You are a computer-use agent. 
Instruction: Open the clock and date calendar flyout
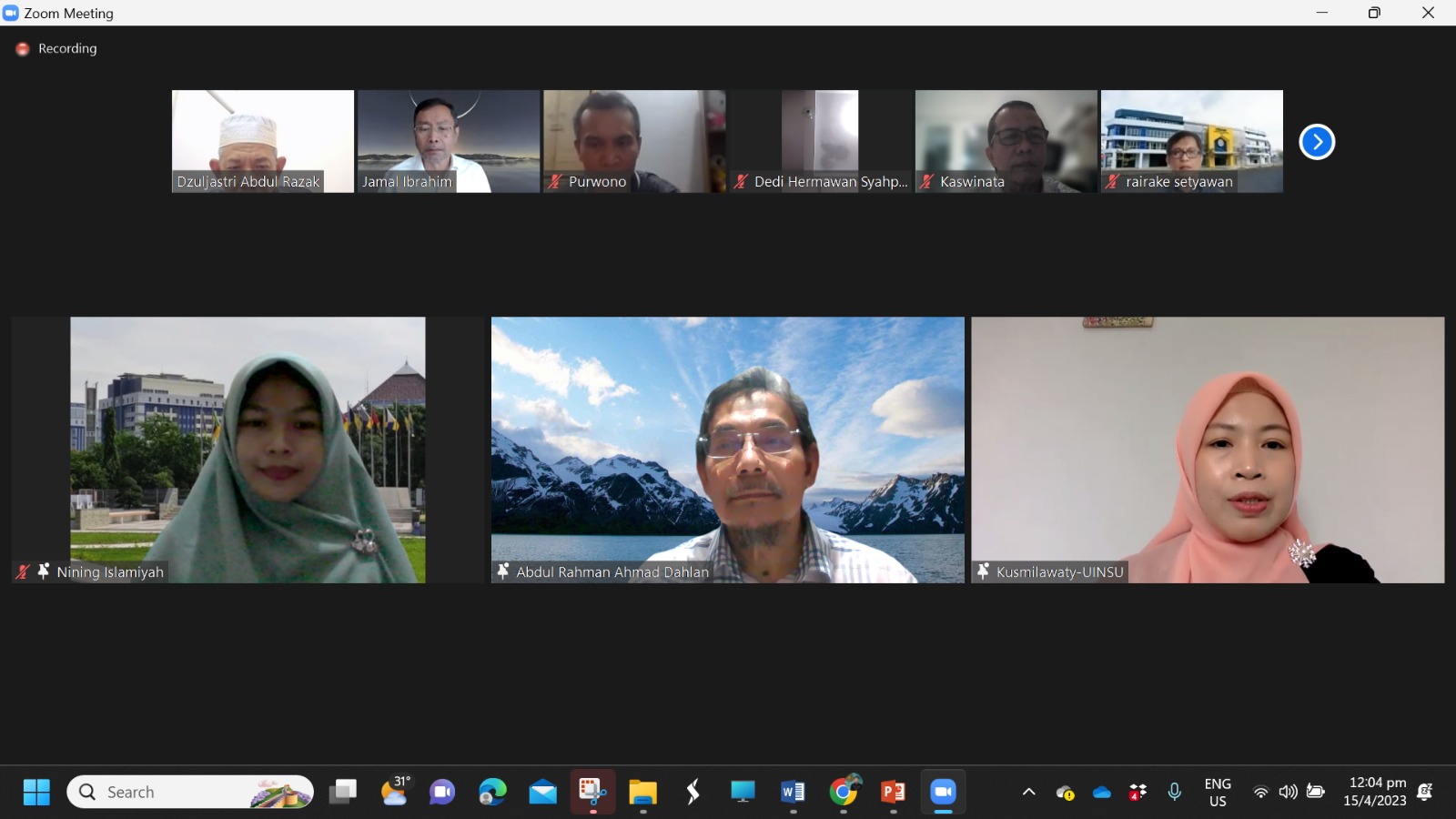(1376, 792)
